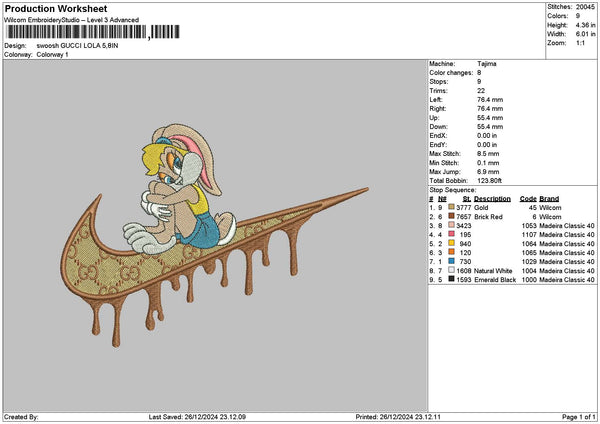This screenshot has width=600, height=424.
Task: Click the Trims value 22
Action: [481, 91]
